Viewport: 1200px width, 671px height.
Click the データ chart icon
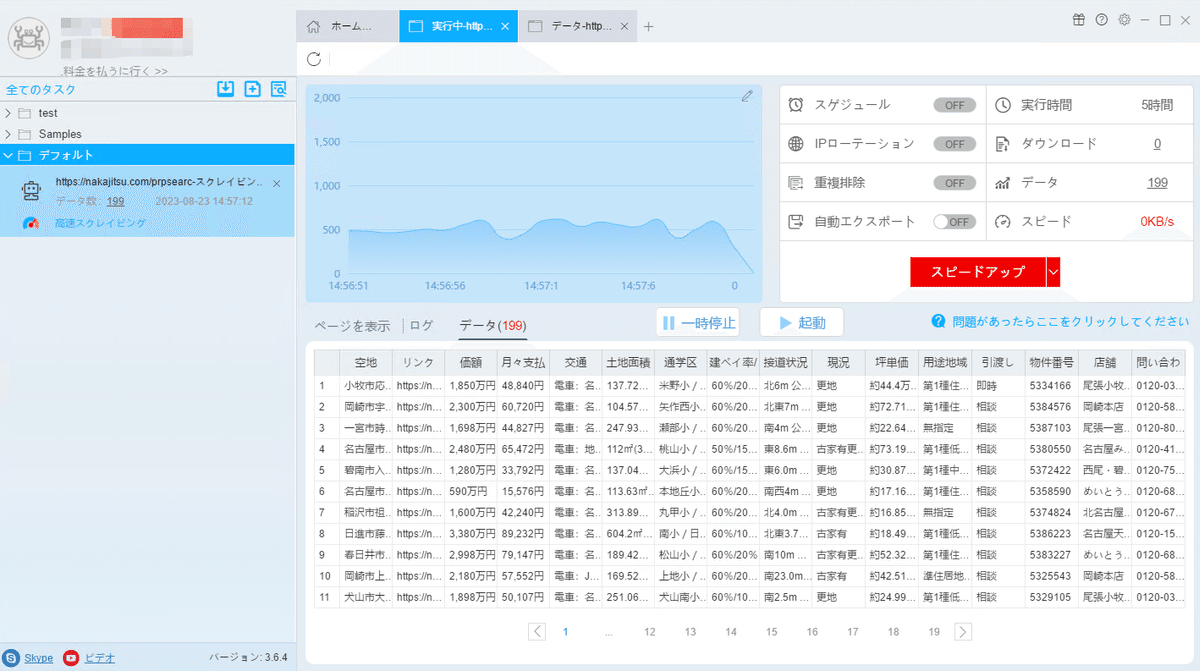click(x=1004, y=183)
